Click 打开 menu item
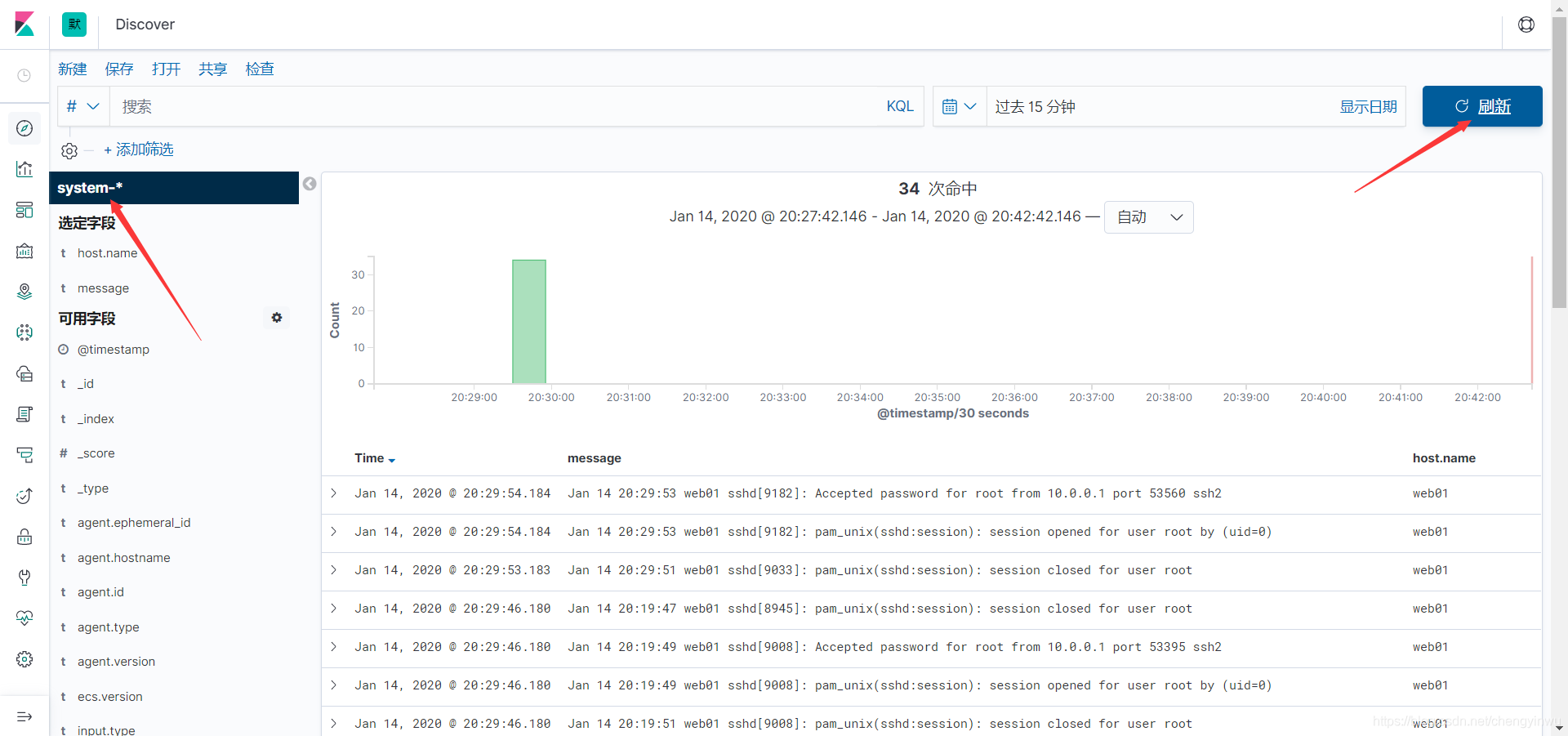Image resolution: width=1568 pixels, height=736 pixels. 166,69
